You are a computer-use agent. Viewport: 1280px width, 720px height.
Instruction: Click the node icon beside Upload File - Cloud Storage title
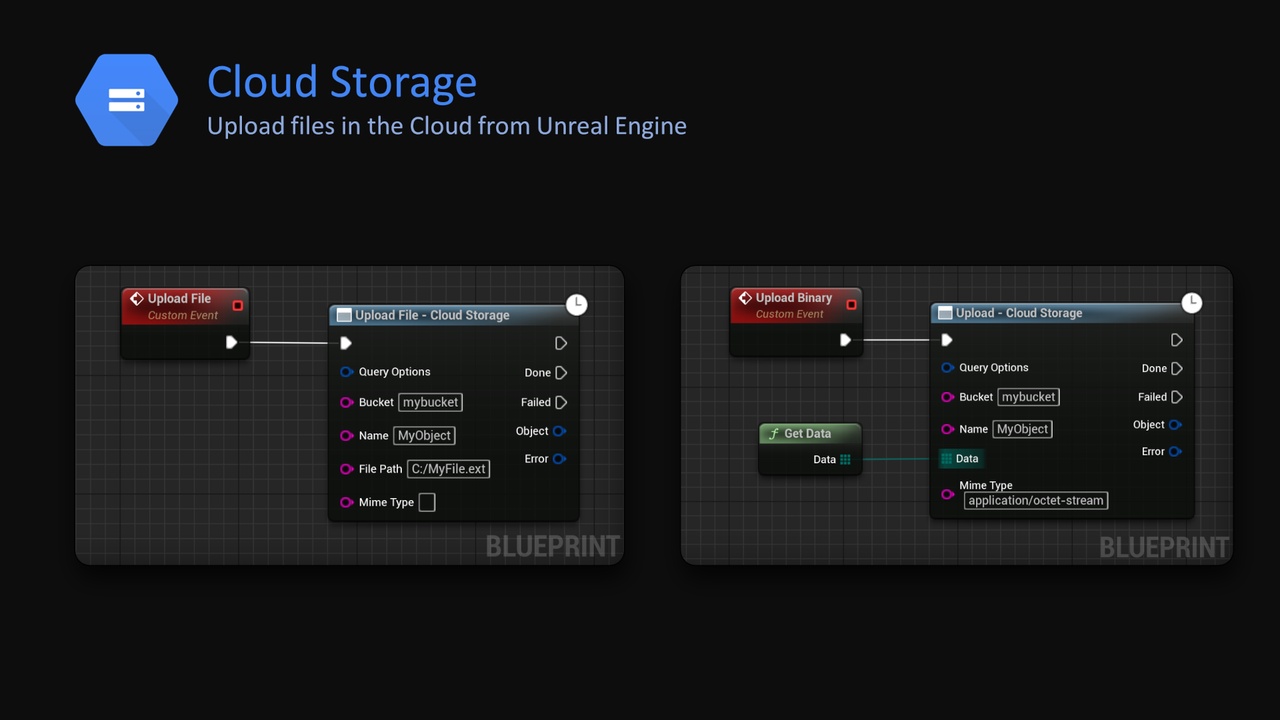click(x=344, y=315)
